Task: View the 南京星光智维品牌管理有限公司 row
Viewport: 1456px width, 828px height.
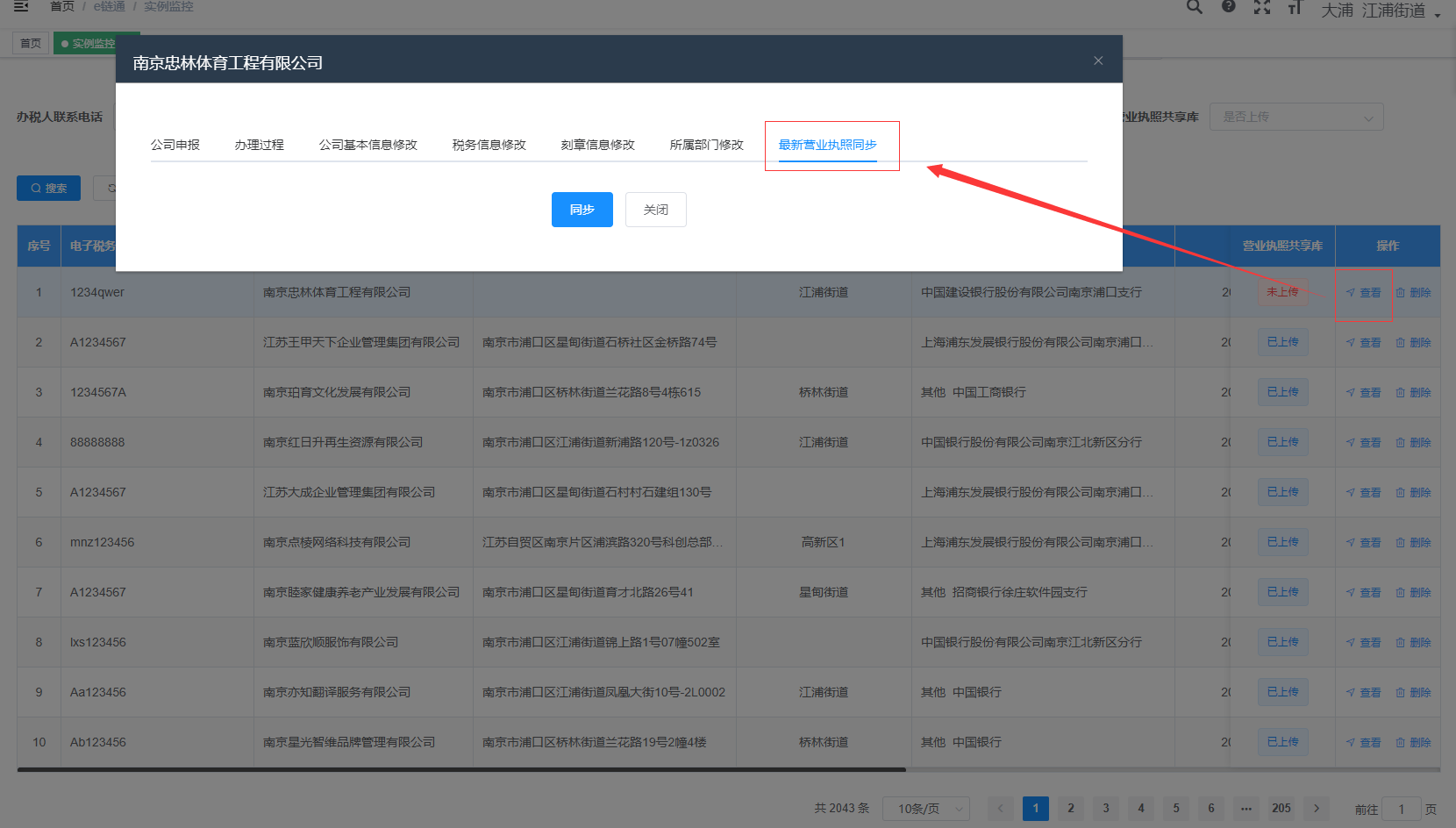Action: pyautogui.click(x=1364, y=743)
